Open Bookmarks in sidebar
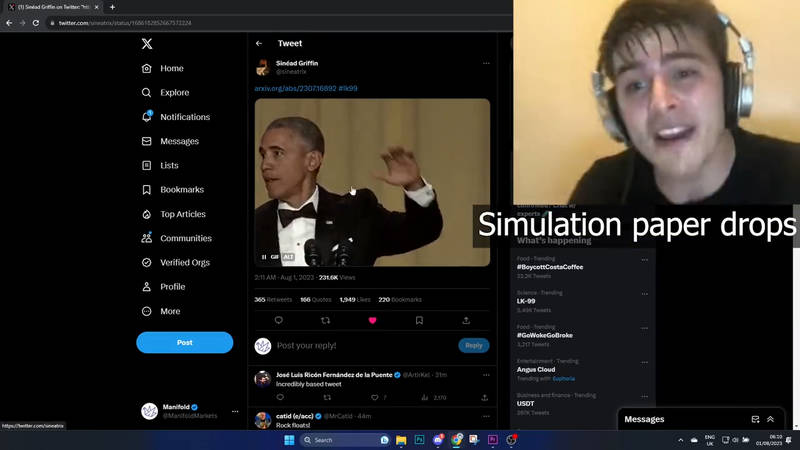The image size is (800, 450). 172,190
